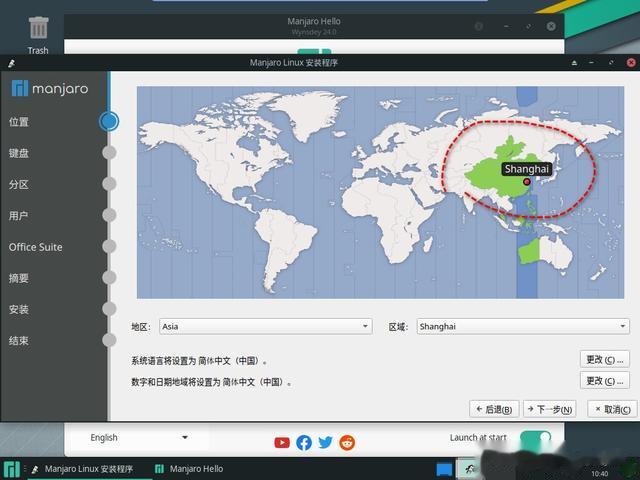The height and width of the screenshot is (480, 640).
Task: Open the 地区 Asia dropdown
Action: click(266, 327)
